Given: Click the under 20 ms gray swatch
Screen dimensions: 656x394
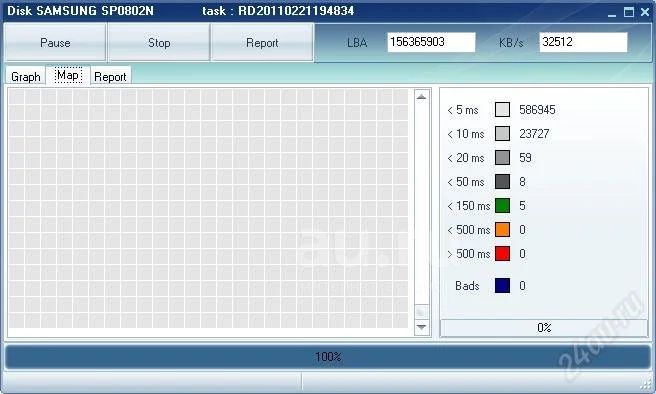Looking at the screenshot, I should [x=502, y=158].
